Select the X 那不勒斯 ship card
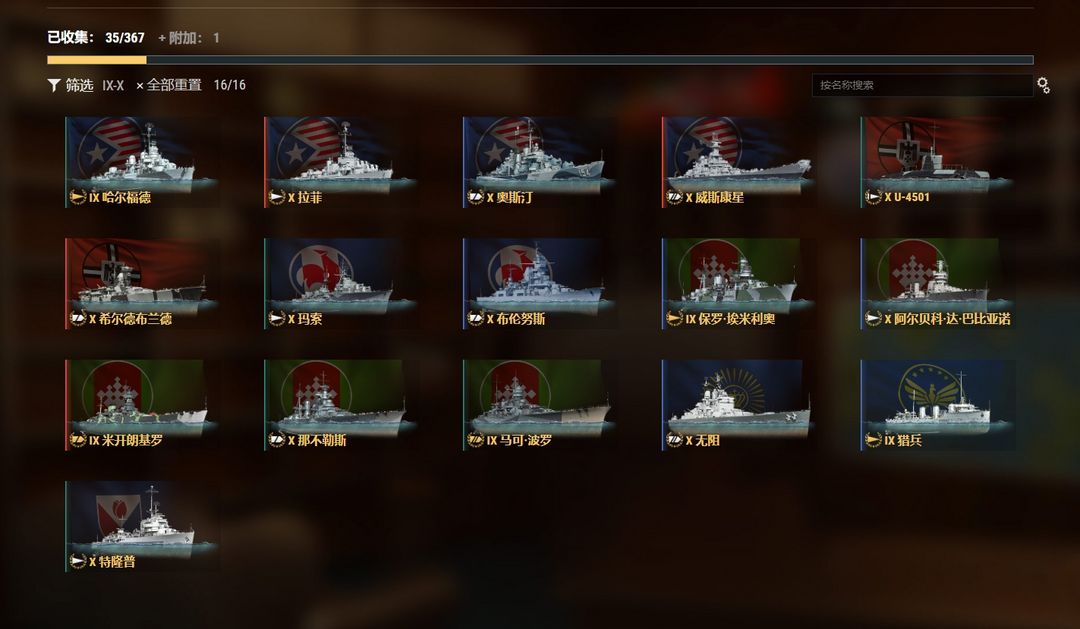Image resolution: width=1080 pixels, height=629 pixels. click(x=341, y=404)
